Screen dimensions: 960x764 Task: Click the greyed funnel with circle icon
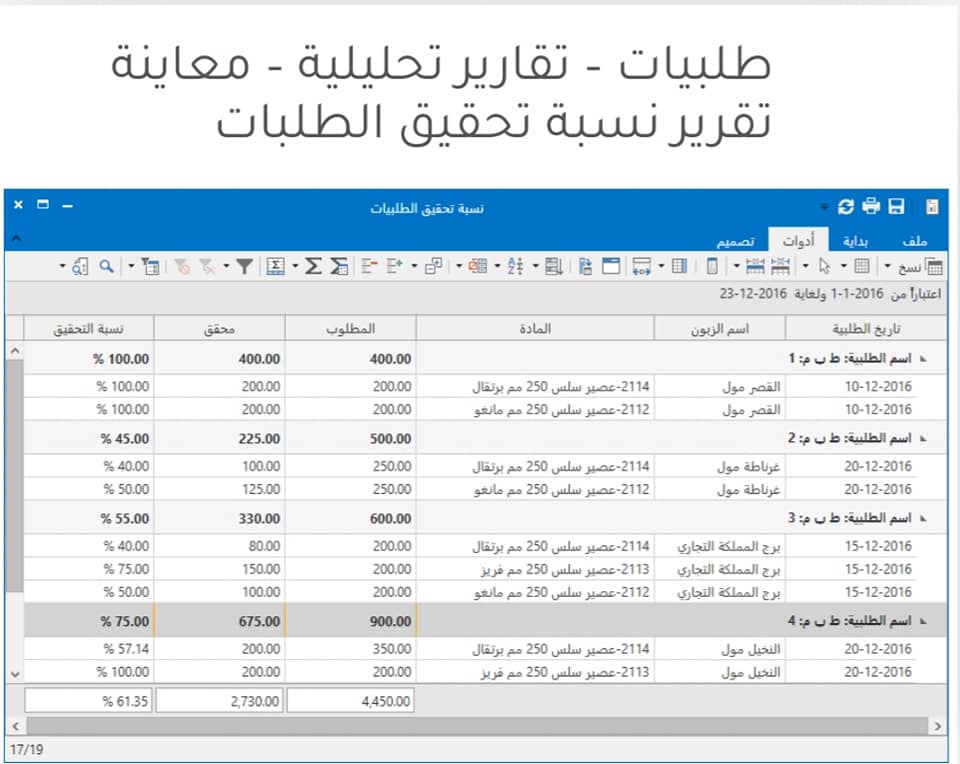pyautogui.click(x=182, y=266)
